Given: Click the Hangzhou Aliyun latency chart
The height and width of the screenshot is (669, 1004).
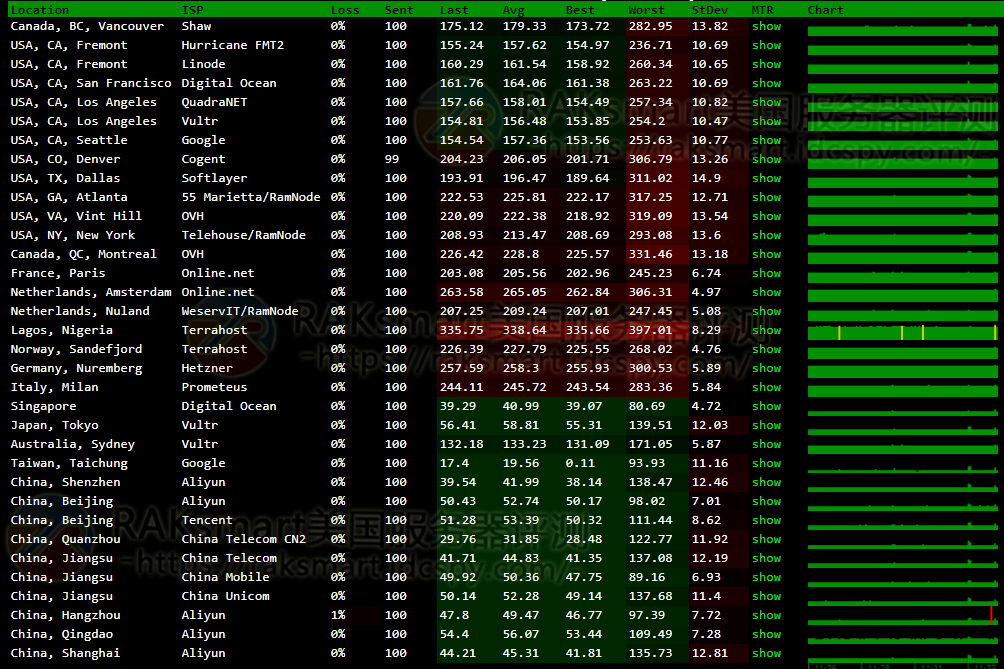Looking at the screenshot, I should [903, 617].
